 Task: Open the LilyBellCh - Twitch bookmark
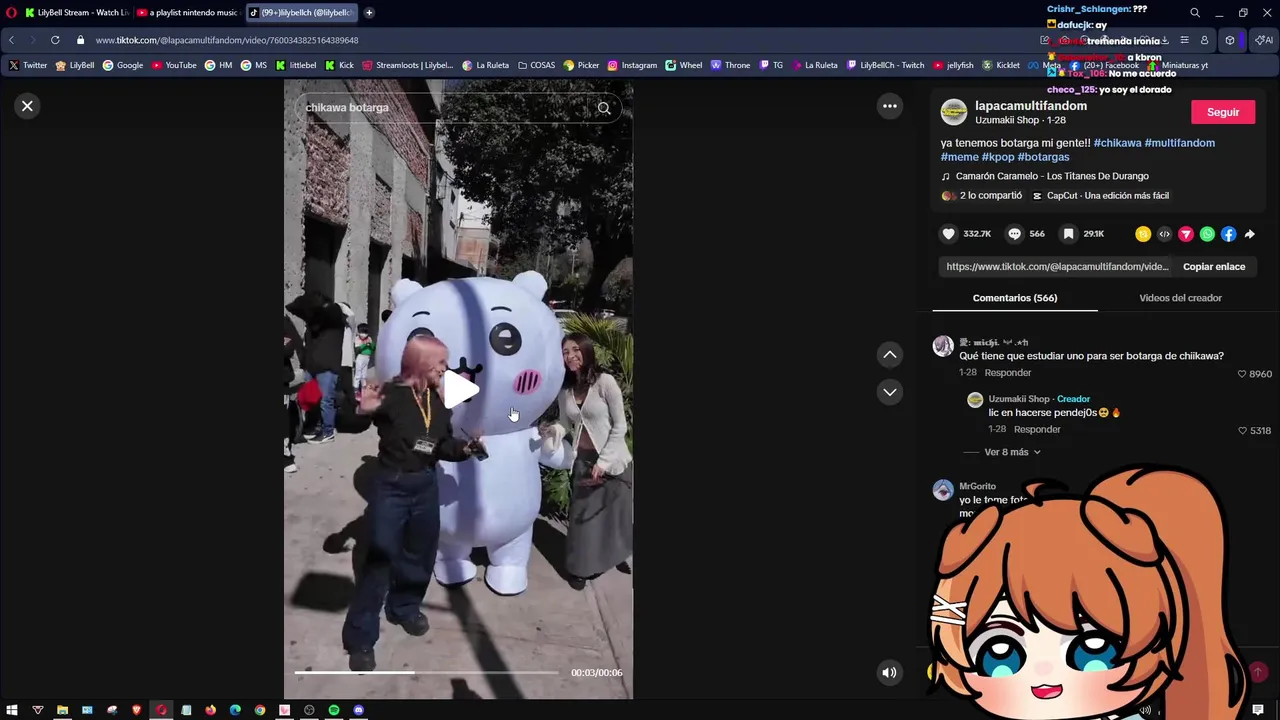(x=885, y=65)
